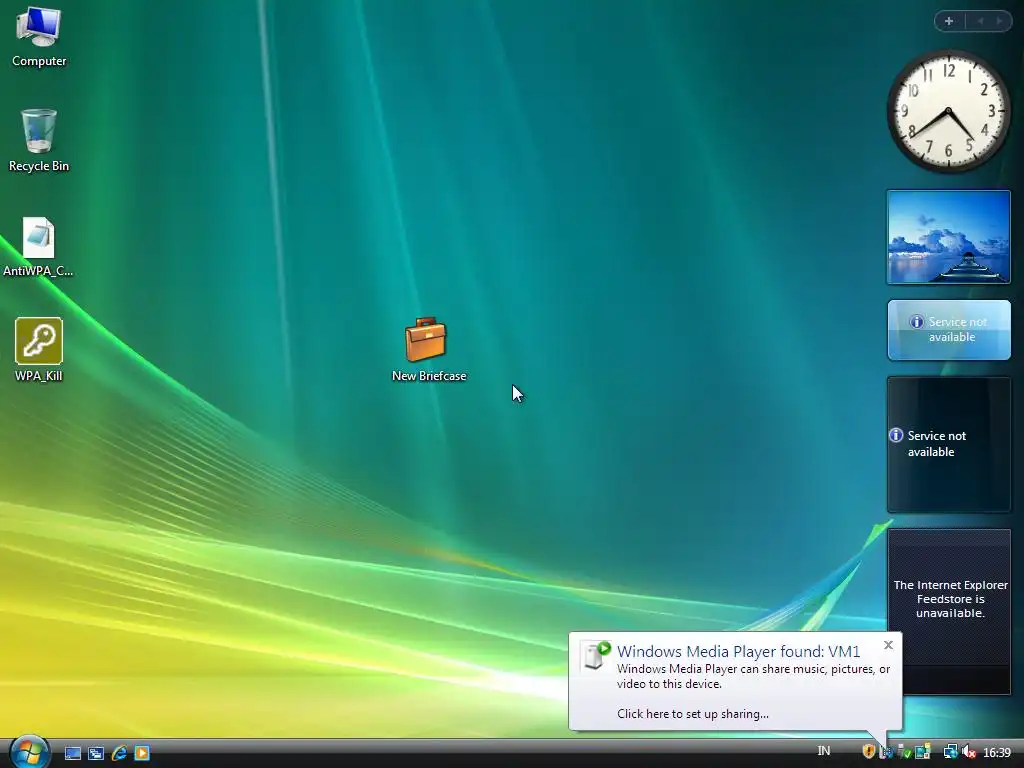Screen dimensions: 1024x768
Task: Click the light blue 'Service not available' gadget
Action: [x=949, y=330]
